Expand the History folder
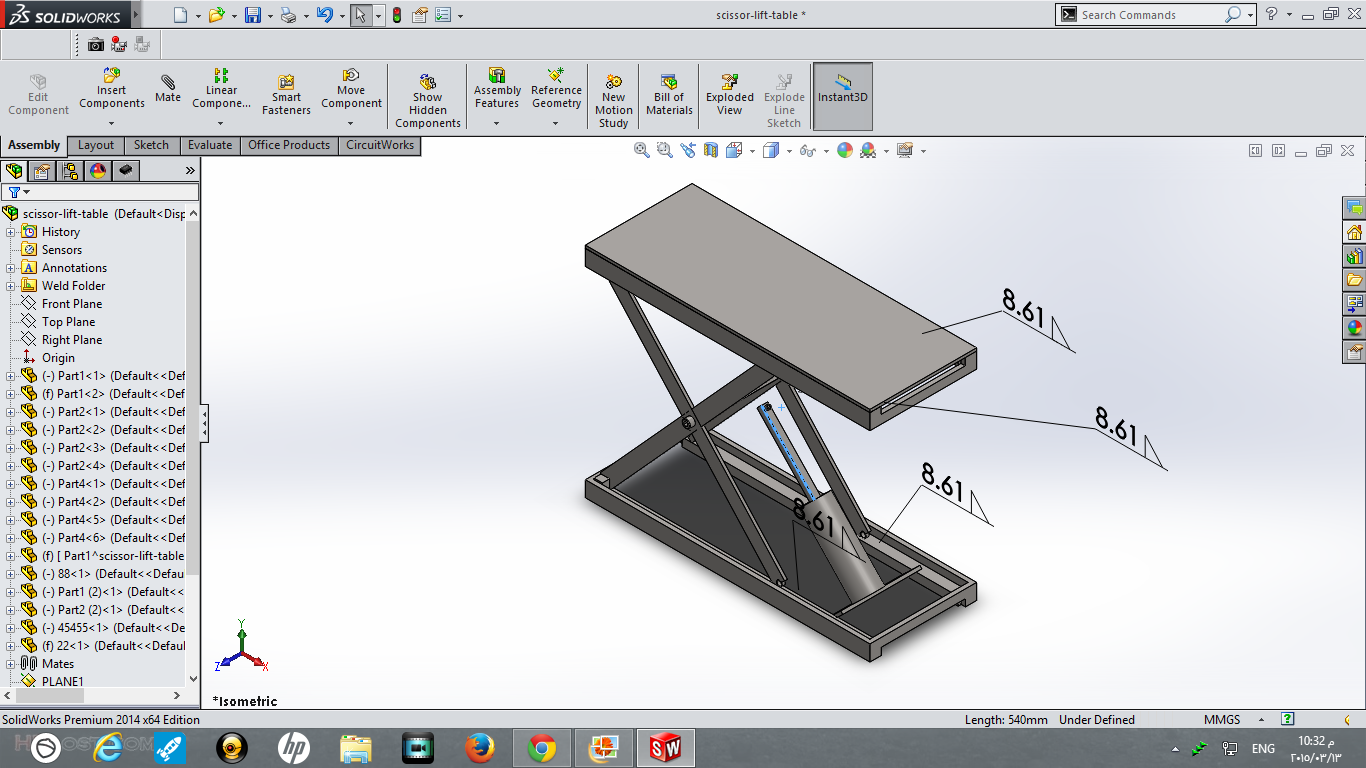The width and height of the screenshot is (1366, 768). [x=11, y=232]
